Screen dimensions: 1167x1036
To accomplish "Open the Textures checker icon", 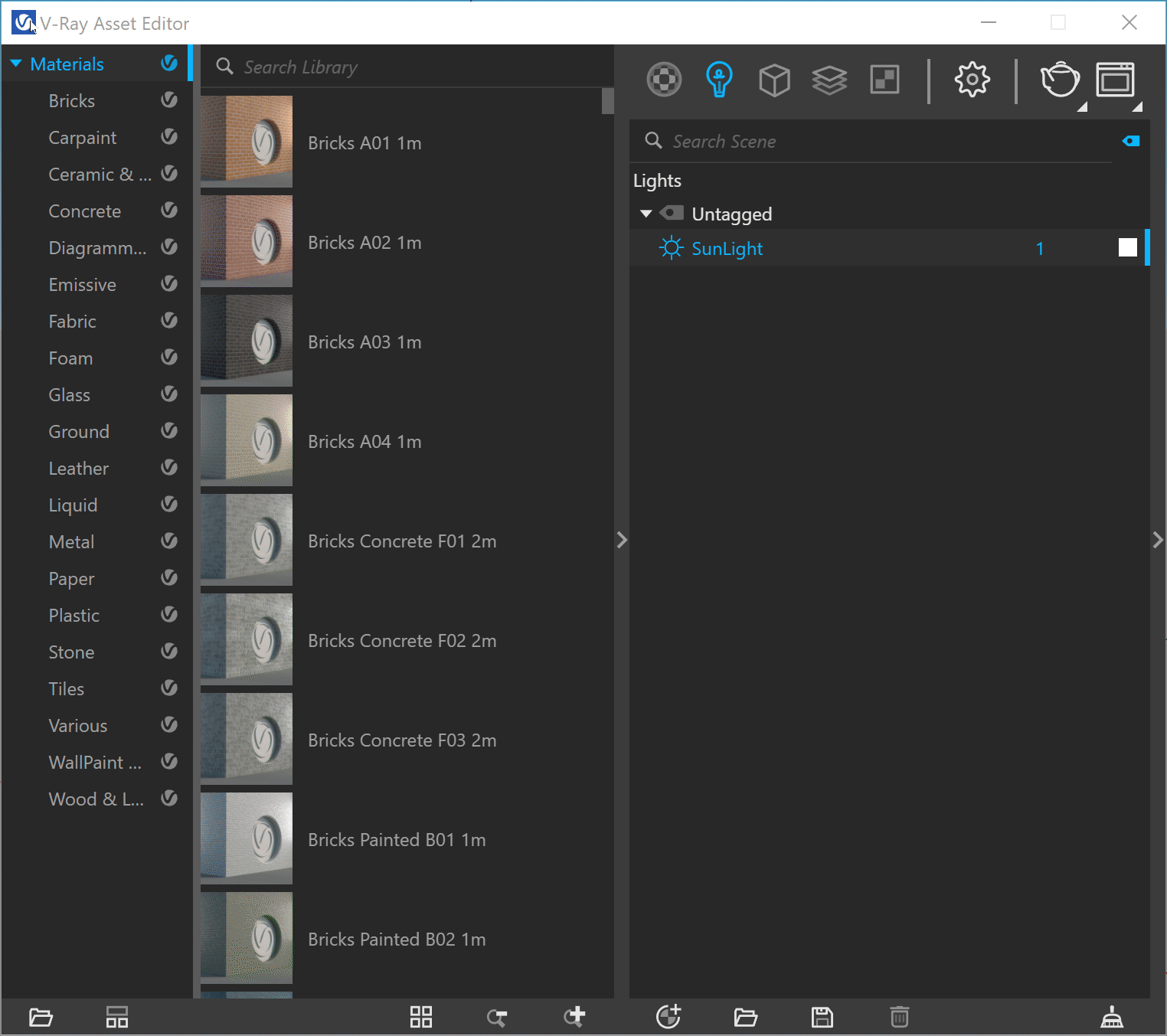I will 884,80.
